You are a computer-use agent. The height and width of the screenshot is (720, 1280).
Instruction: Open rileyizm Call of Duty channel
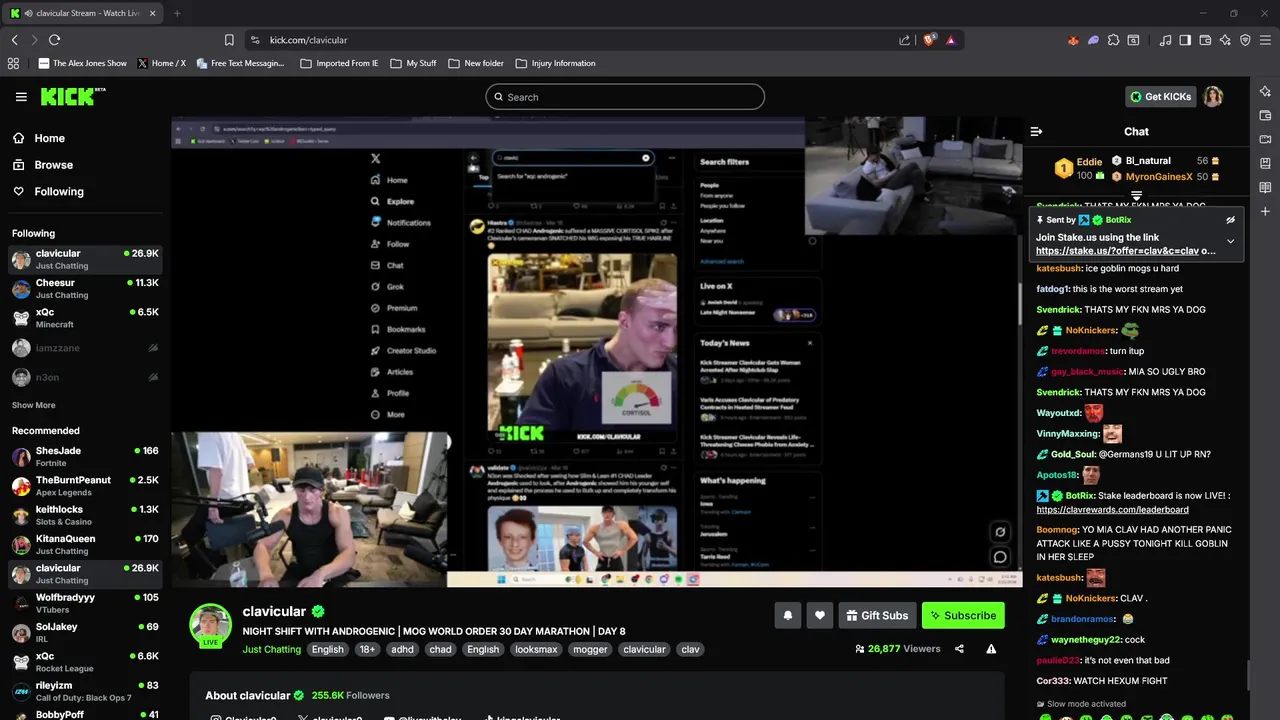[85, 691]
